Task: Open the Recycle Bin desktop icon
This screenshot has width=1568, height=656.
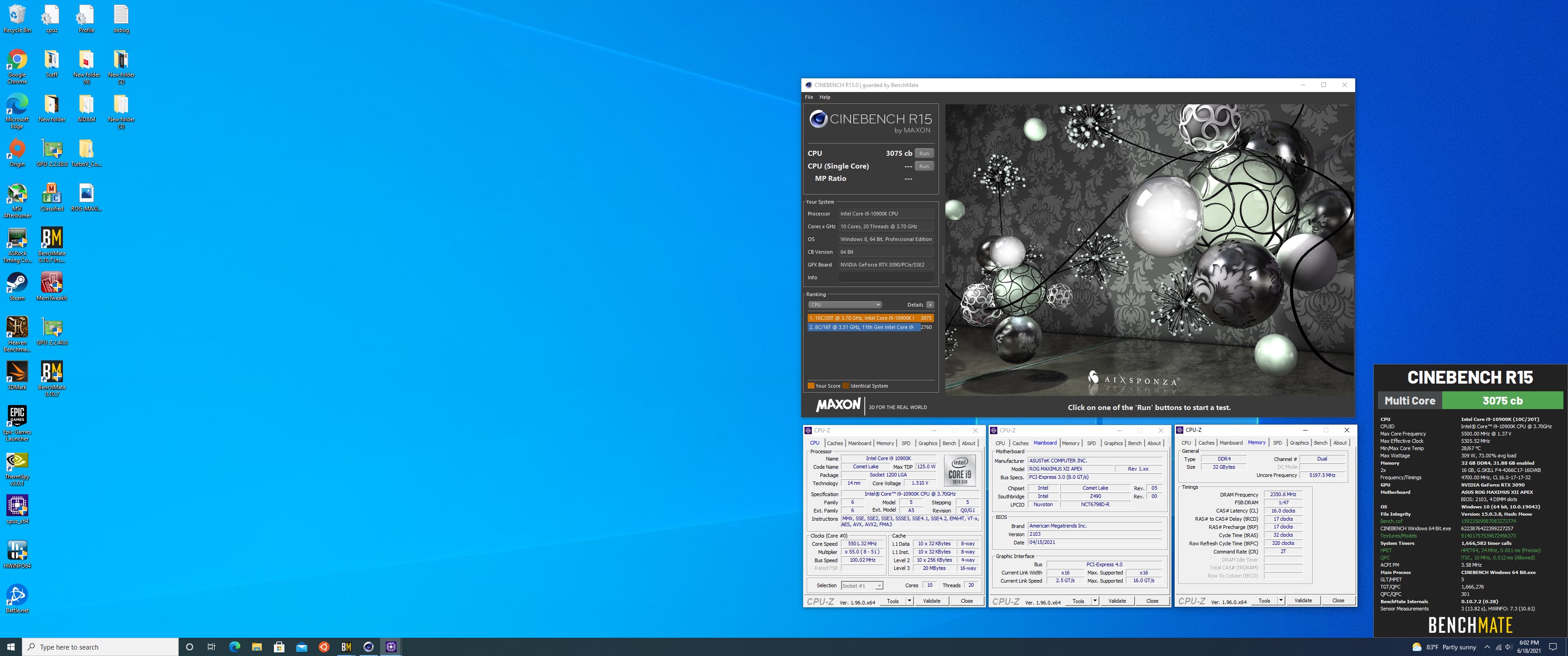Action: pyautogui.click(x=17, y=19)
